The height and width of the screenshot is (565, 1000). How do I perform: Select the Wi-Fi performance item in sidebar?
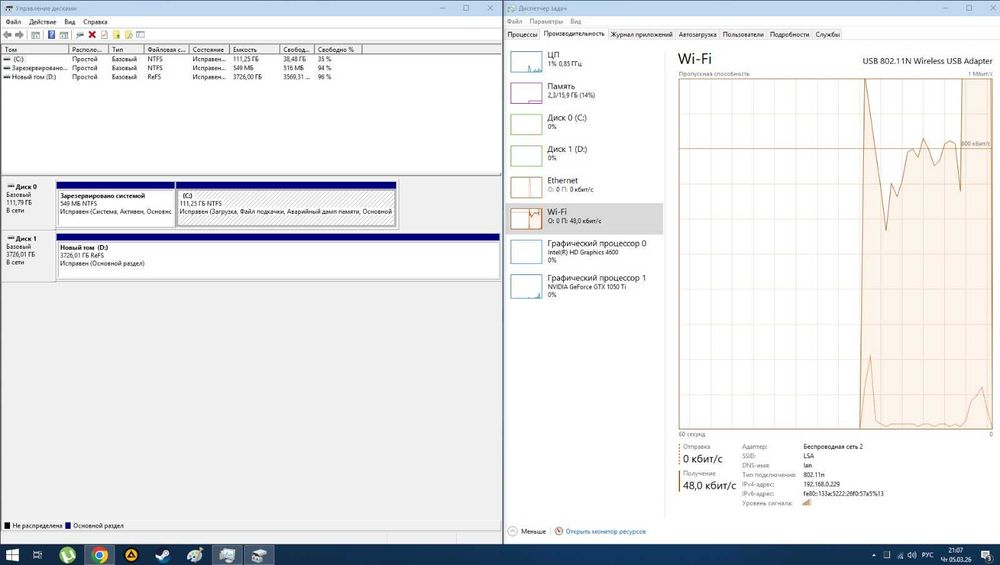click(x=584, y=218)
